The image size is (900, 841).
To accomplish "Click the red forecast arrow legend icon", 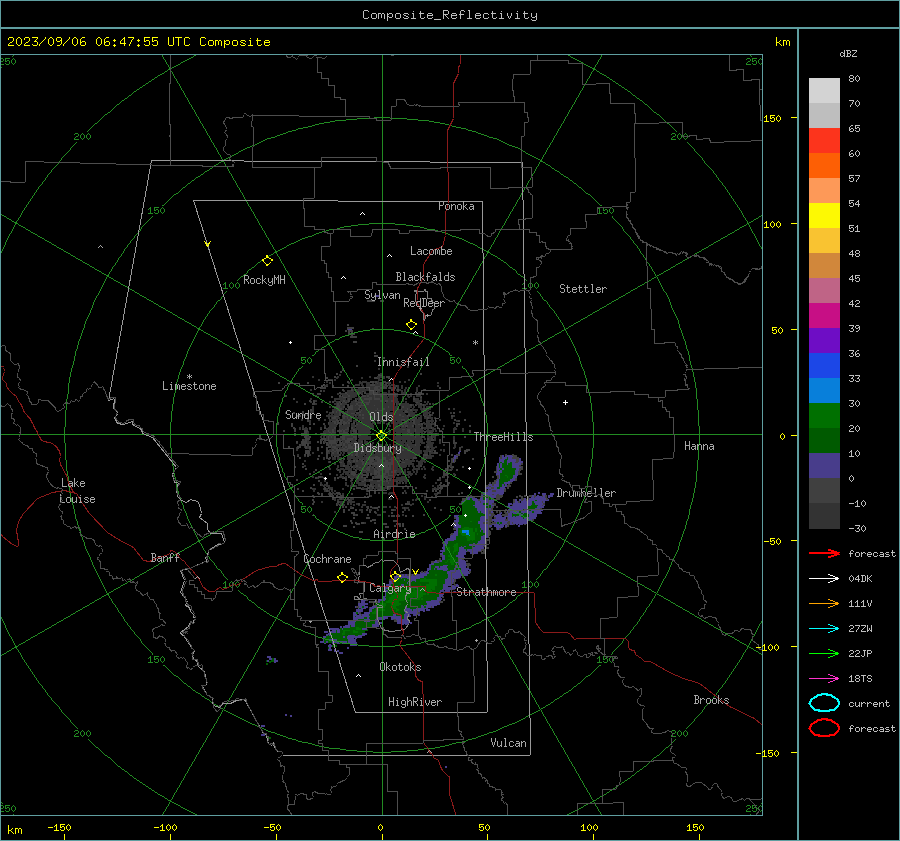I will [x=824, y=553].
